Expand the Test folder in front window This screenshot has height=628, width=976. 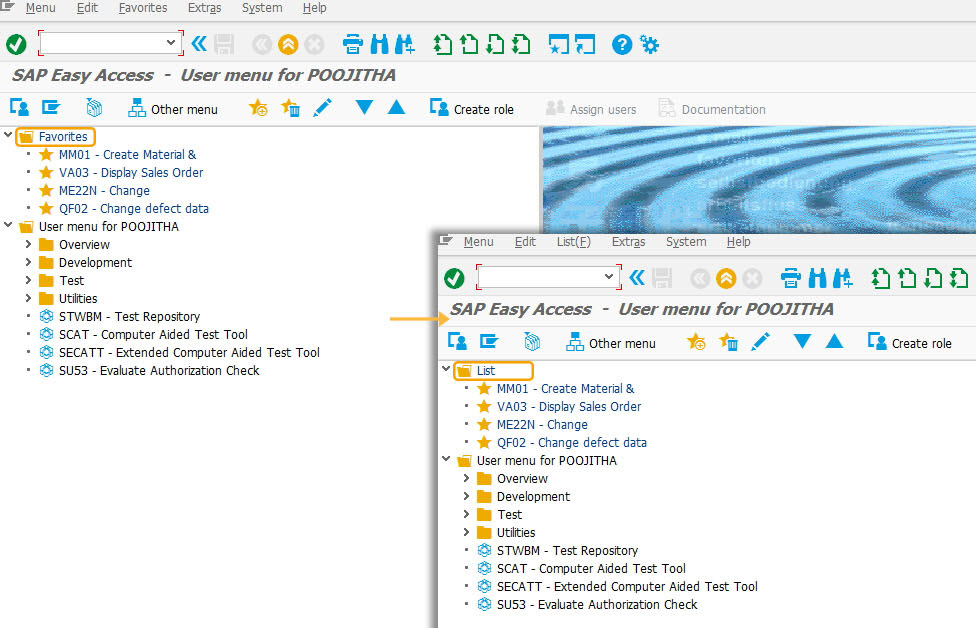(466, 514)
